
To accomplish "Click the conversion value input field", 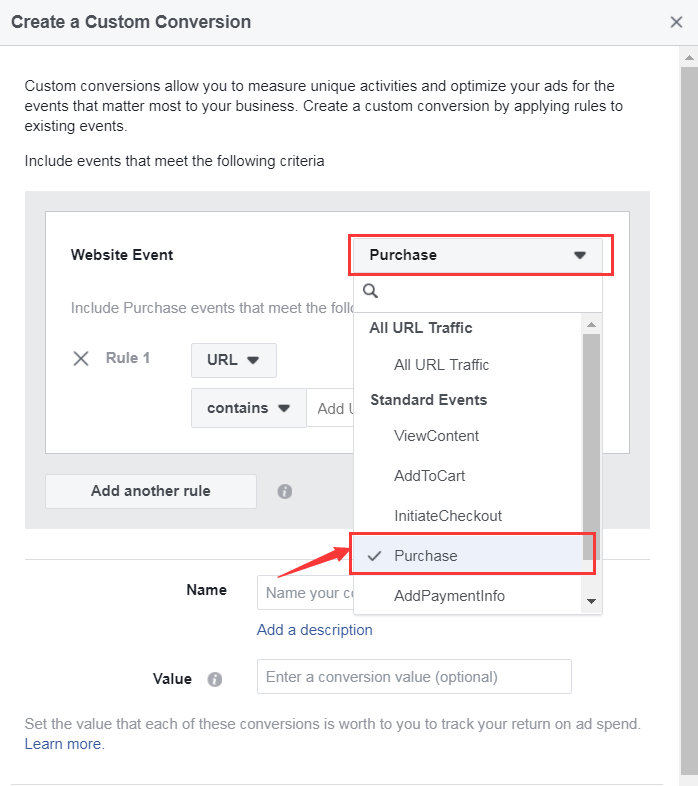I will click(414, 677).
